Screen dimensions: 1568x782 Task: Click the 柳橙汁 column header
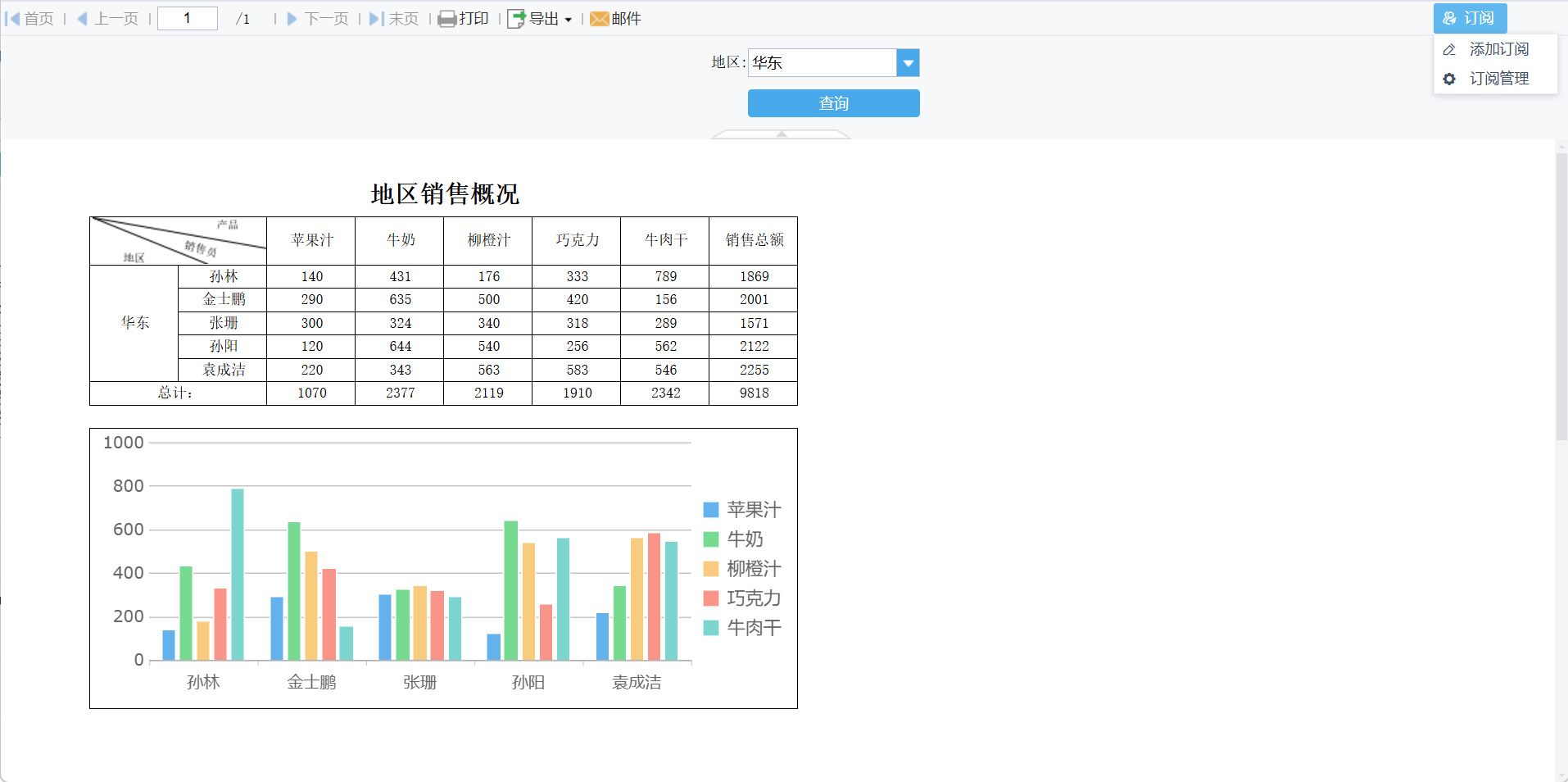click(x=488, y=240)
